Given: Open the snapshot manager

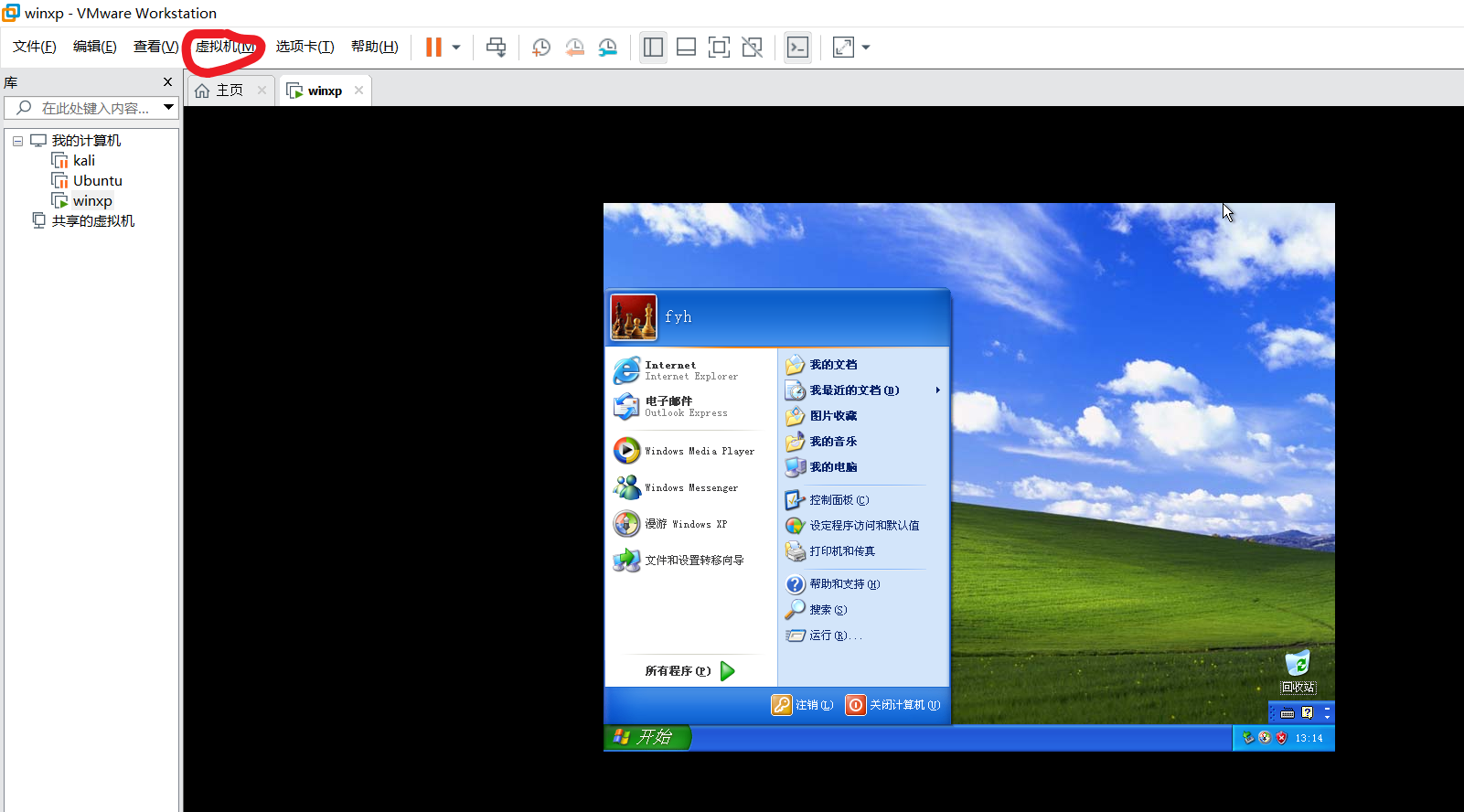Looking at the screenshot, I should pos(607,48).
